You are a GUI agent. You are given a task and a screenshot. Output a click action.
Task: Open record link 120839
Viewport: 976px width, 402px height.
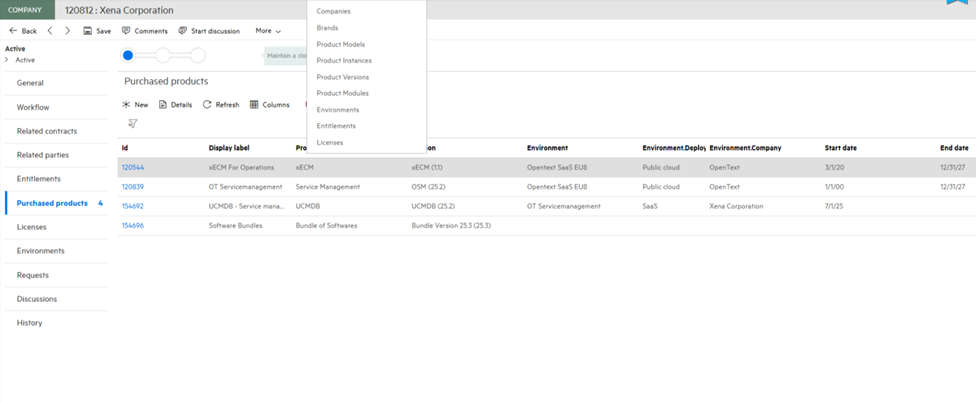click(132, 187)
